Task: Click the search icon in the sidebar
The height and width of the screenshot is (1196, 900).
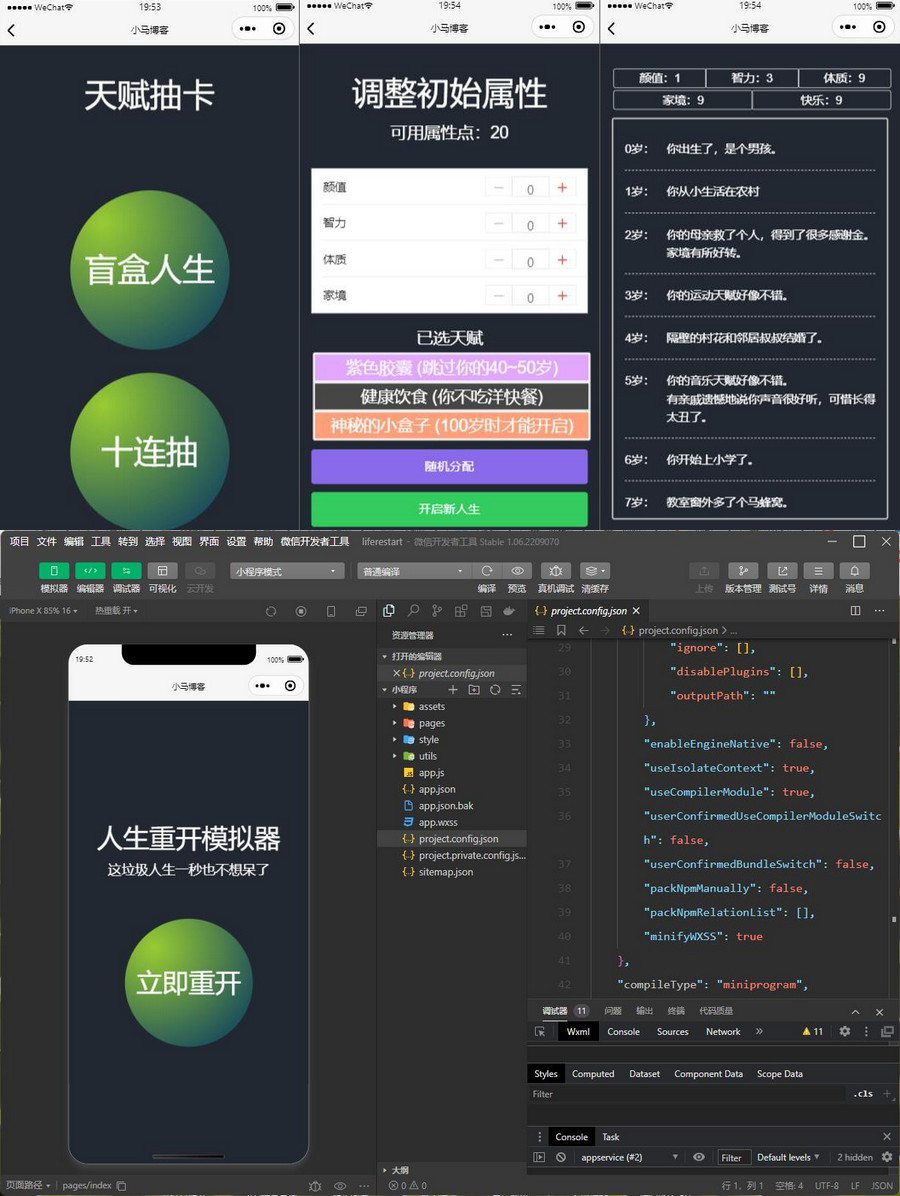Action: 413,611
